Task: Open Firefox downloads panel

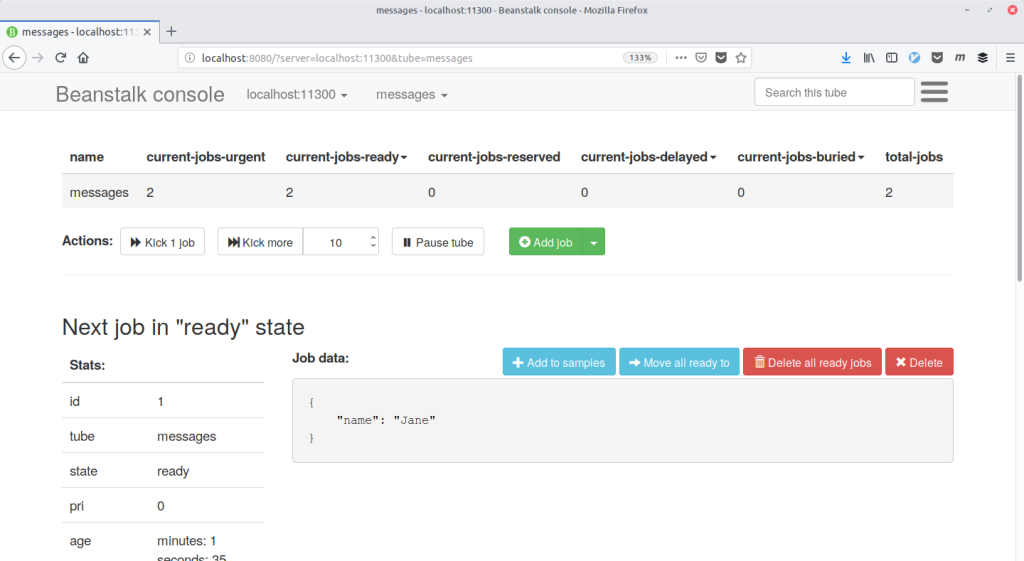Action: click(846, 57)
